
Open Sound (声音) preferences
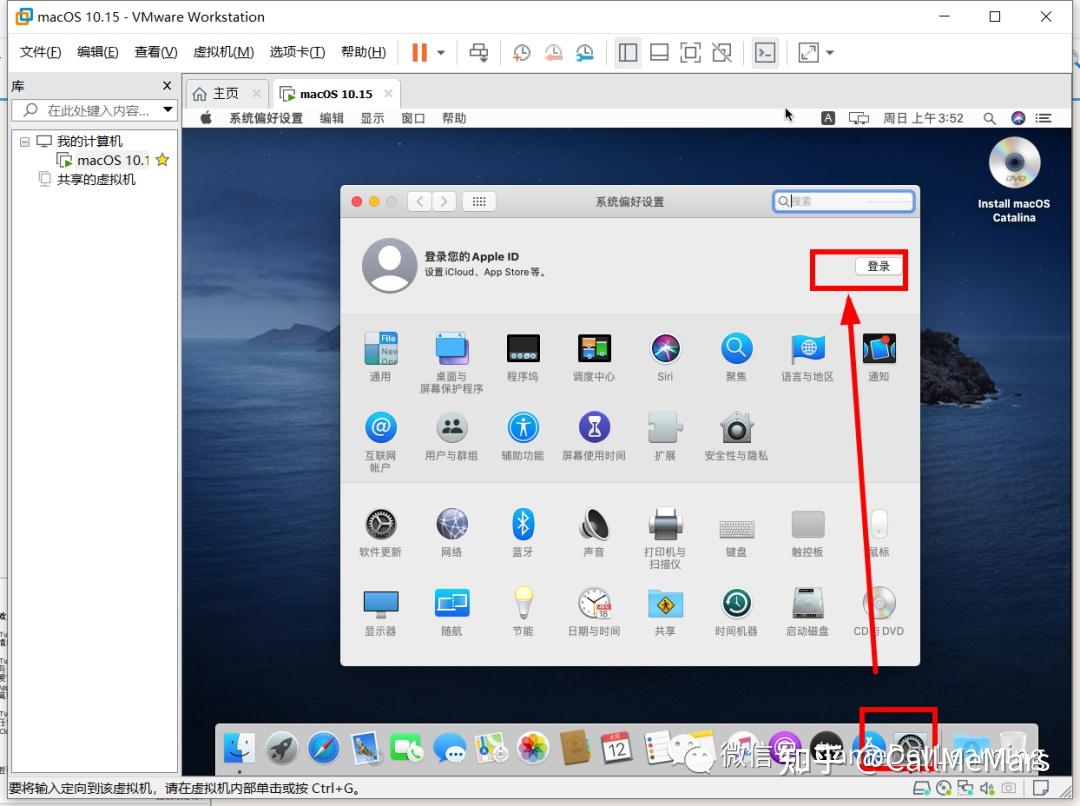594,533
